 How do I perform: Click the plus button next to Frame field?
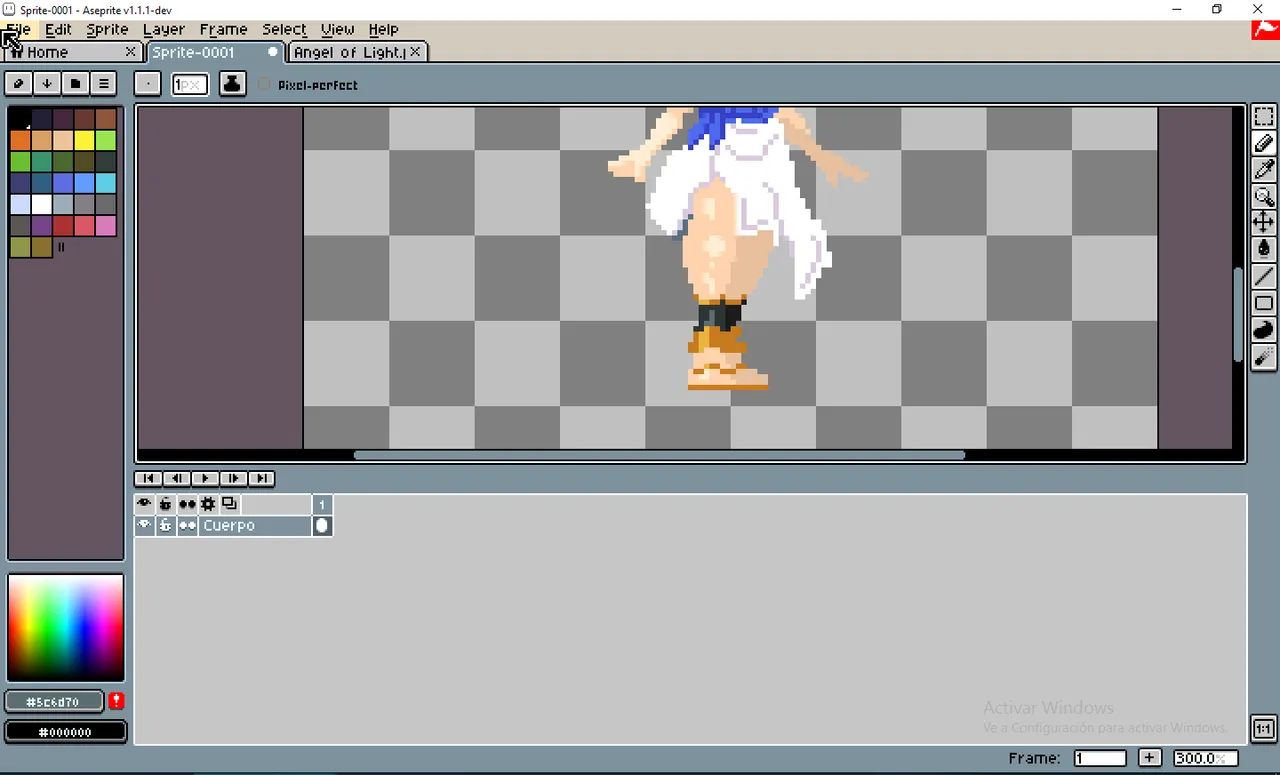[x=1150, y=758]
